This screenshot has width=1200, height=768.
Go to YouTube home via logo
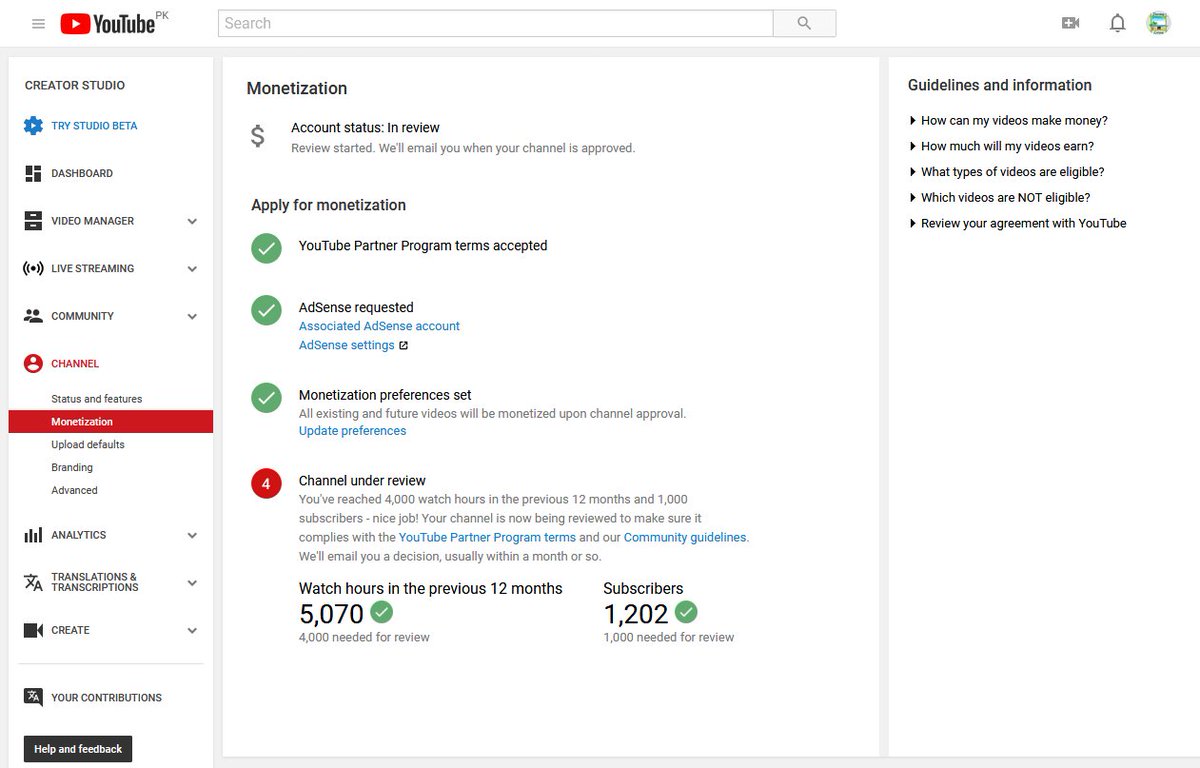(108, 24)
